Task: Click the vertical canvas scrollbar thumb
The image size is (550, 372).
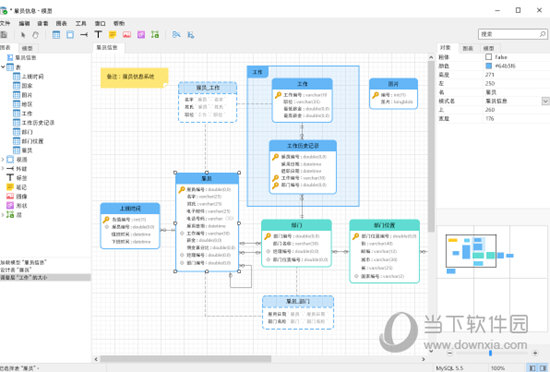Action: click(431, 146)
